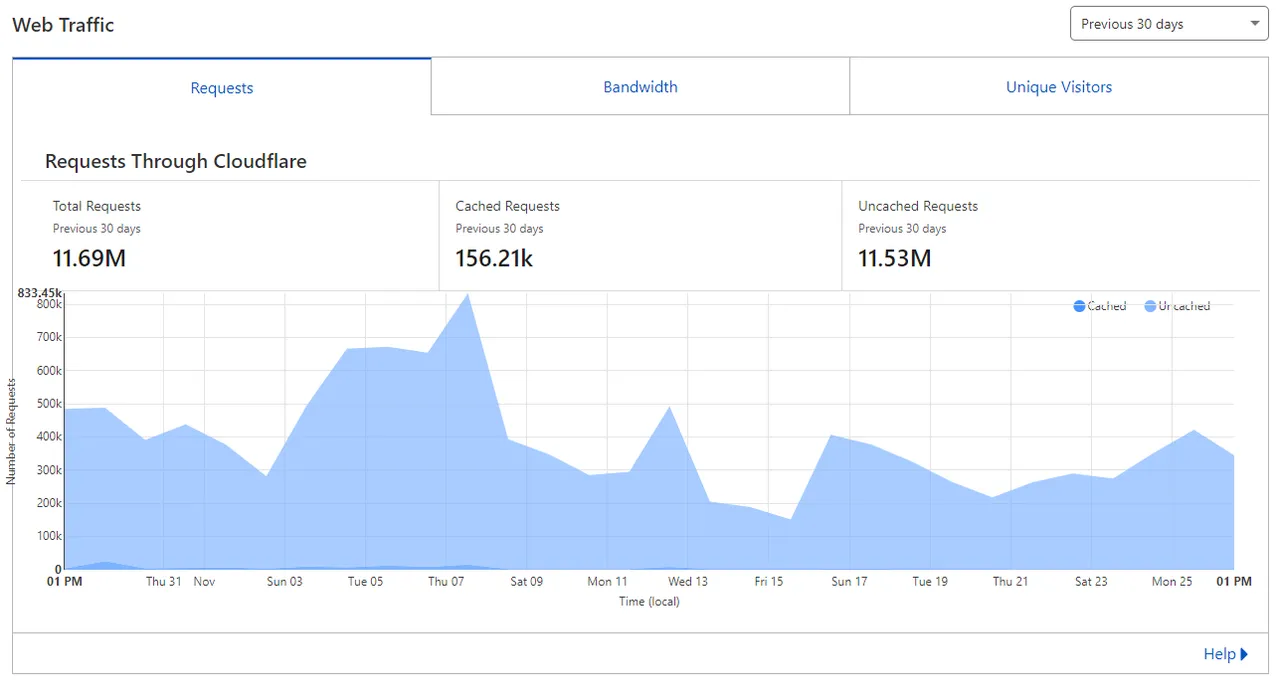The width and height of the screenshot is (1280, 681).
Task: Open the Previous 30 days dropdown arrow
Action: (1255, 24)
